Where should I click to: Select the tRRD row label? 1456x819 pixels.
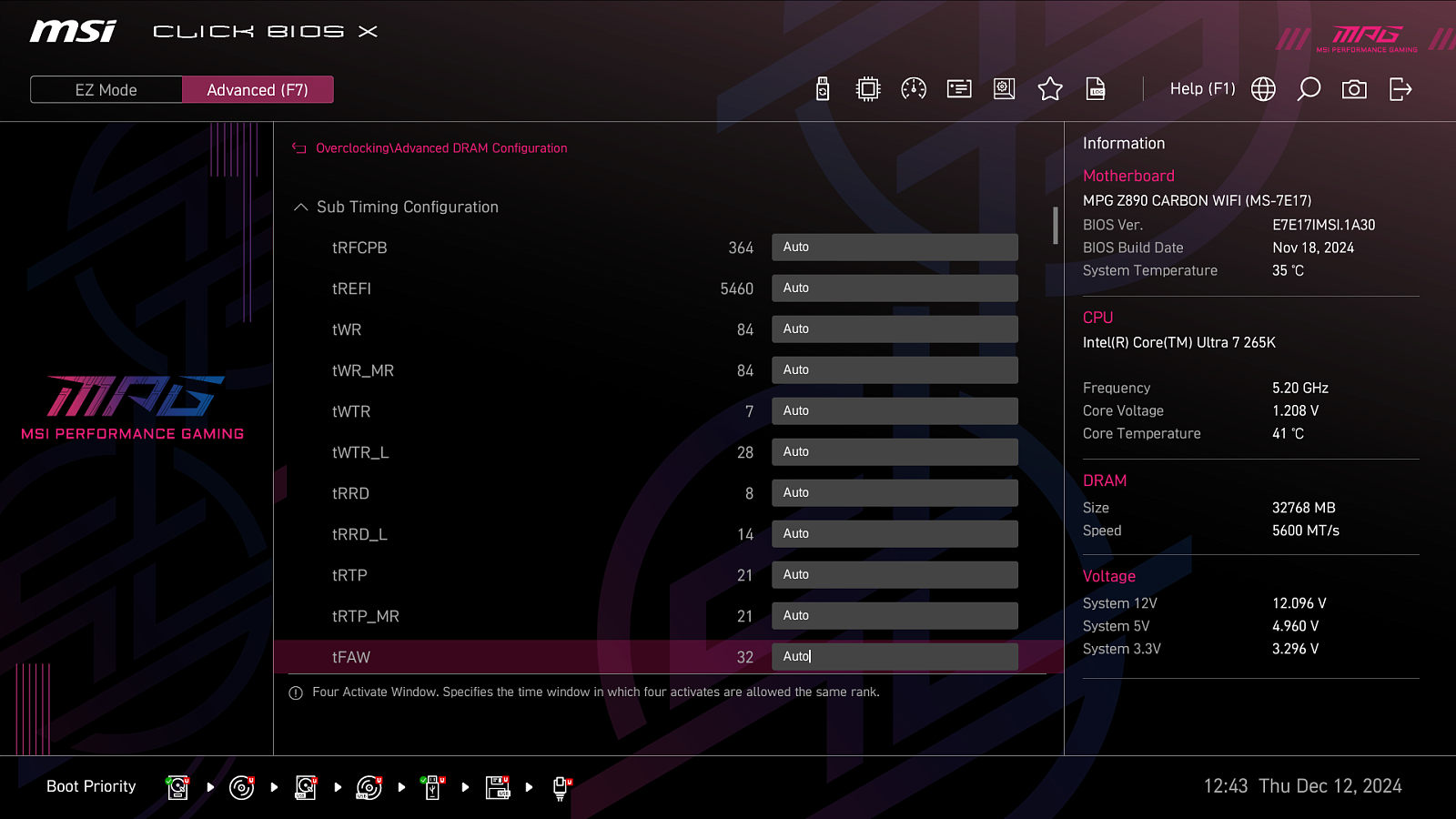click(x=350, y=493)
